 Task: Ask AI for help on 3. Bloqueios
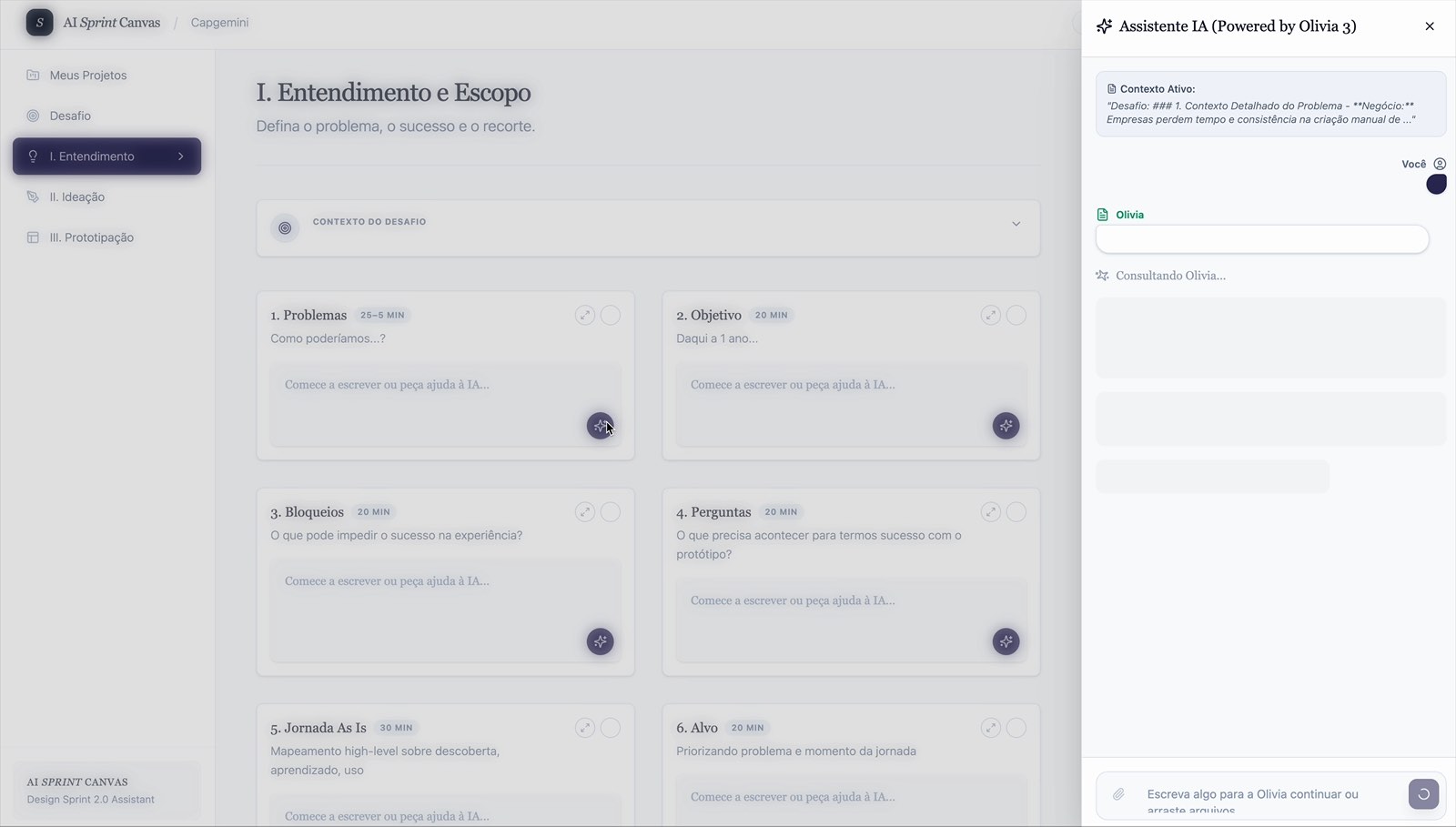[x=600, y=641]
